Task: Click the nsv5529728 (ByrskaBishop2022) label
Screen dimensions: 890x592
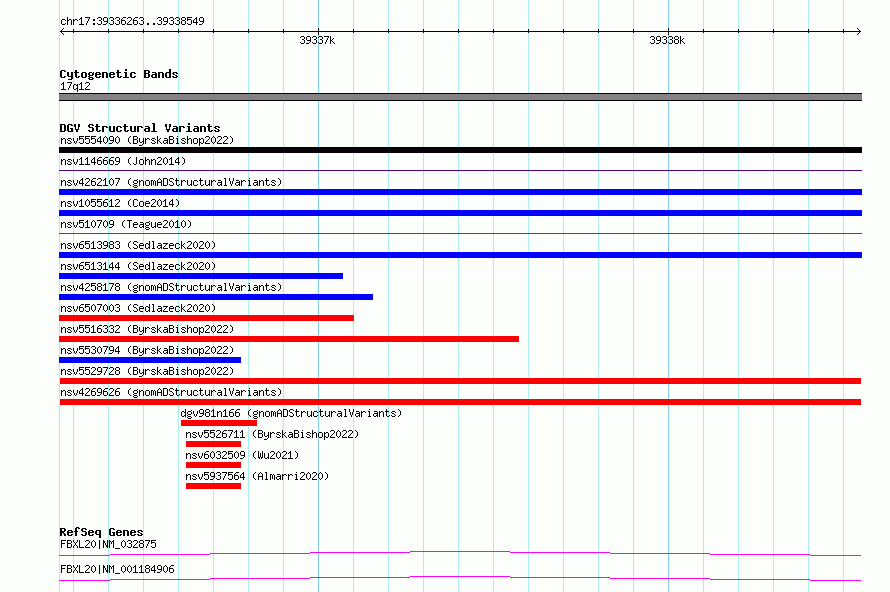Action: tap(147, 371)
